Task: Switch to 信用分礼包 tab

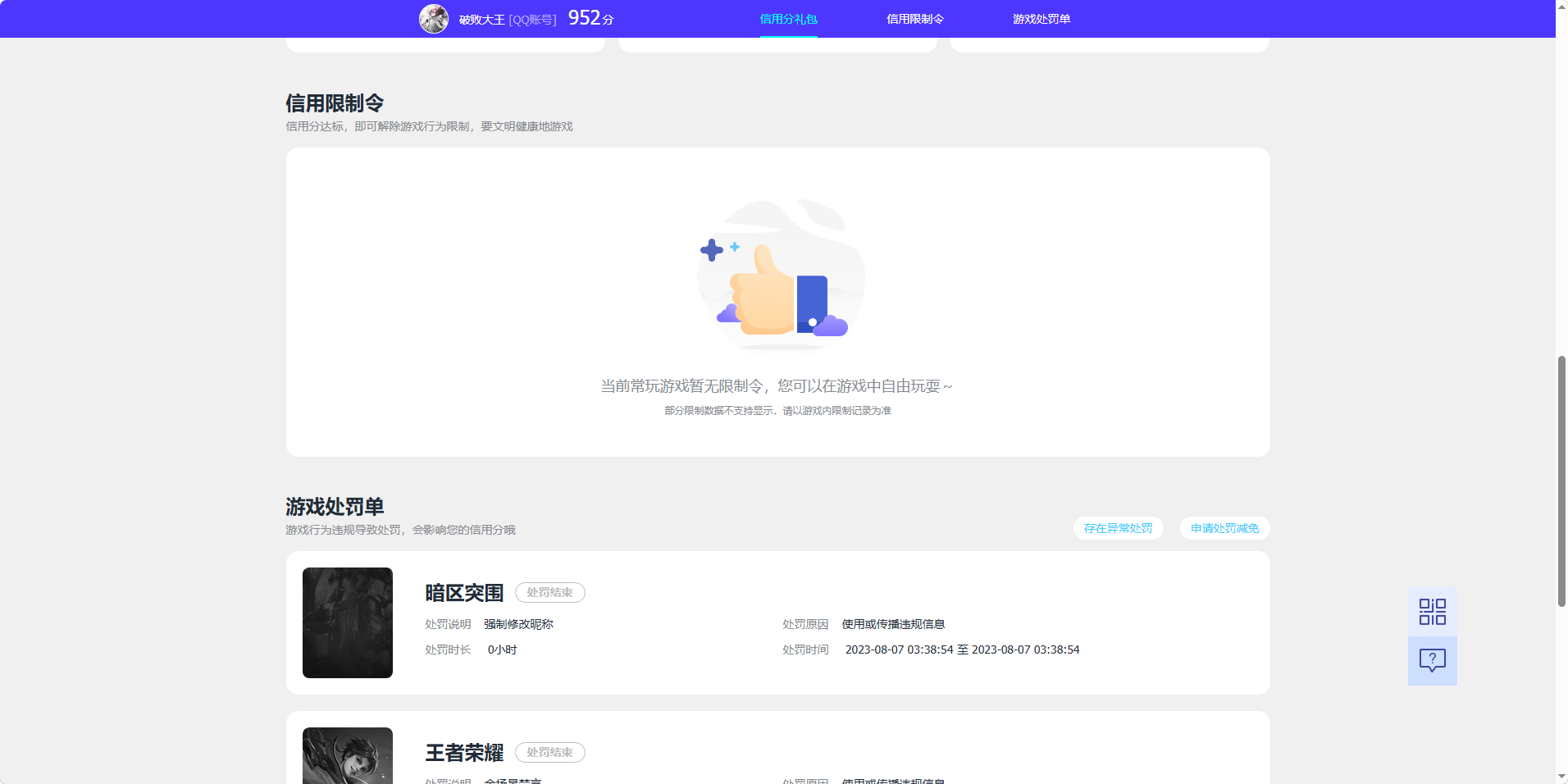Action: coord(789,19)
